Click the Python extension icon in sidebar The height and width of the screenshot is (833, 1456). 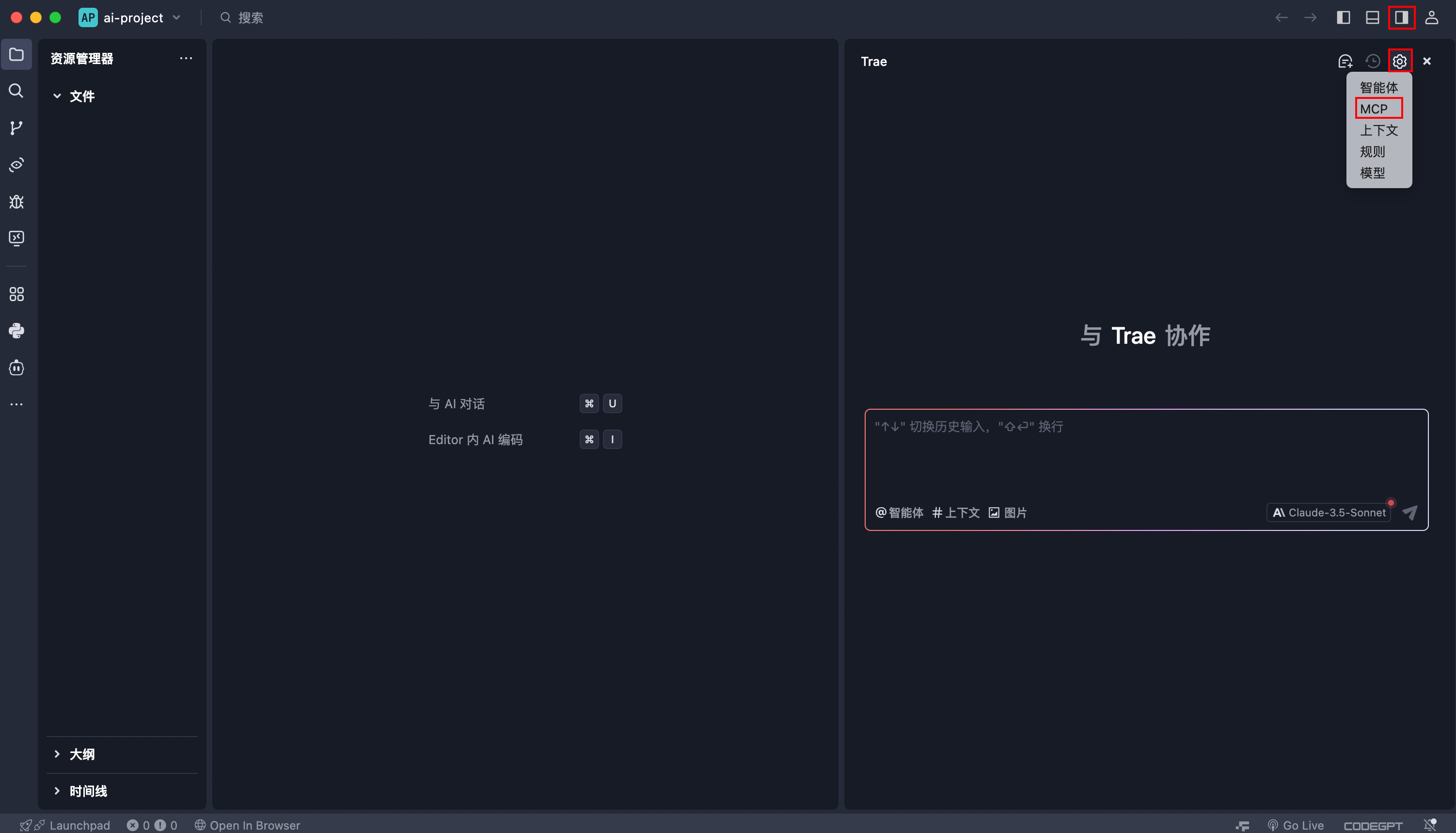pyautogui.click(x=16, y=330)
